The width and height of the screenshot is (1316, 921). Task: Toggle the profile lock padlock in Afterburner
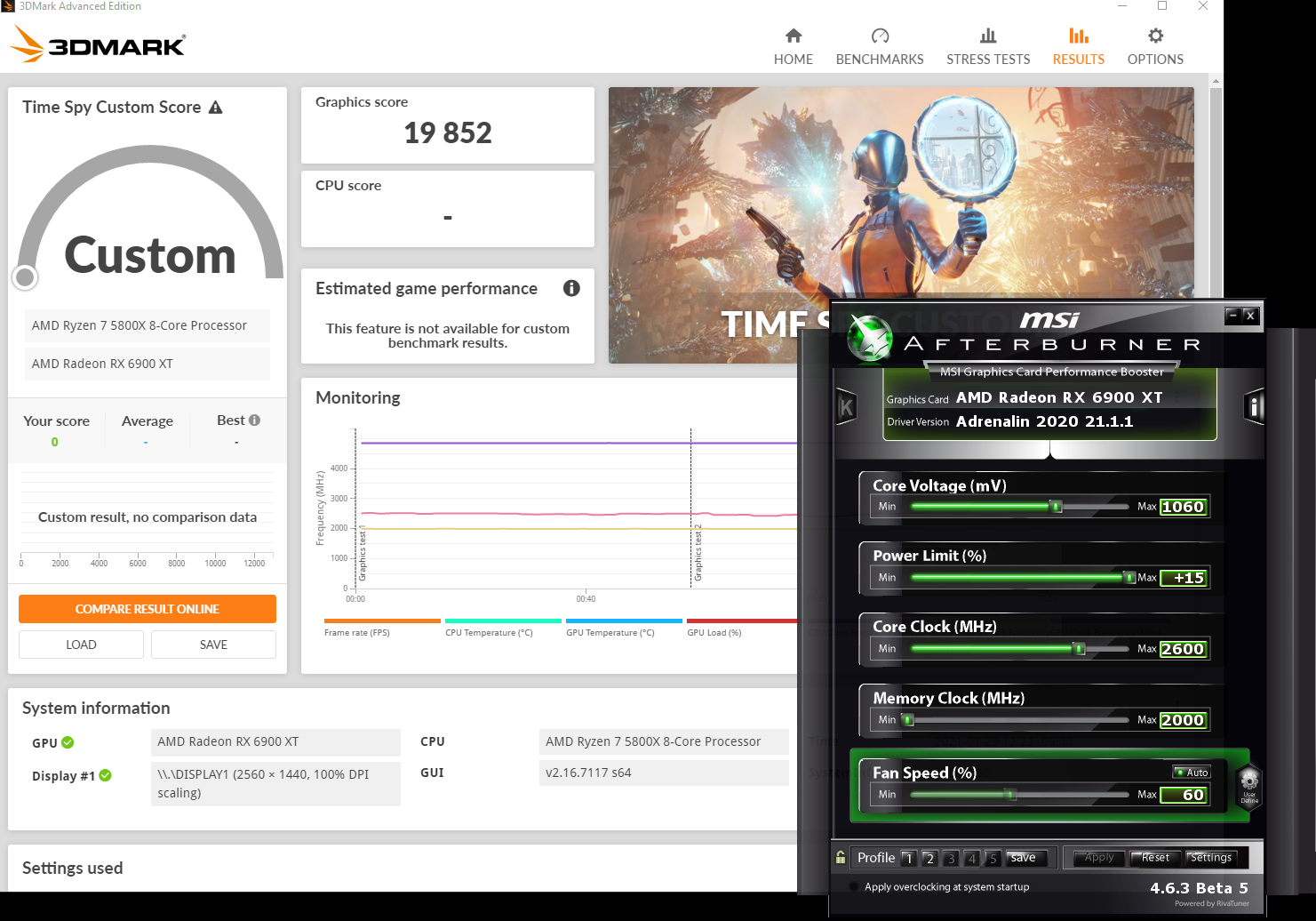click(840, 857)
